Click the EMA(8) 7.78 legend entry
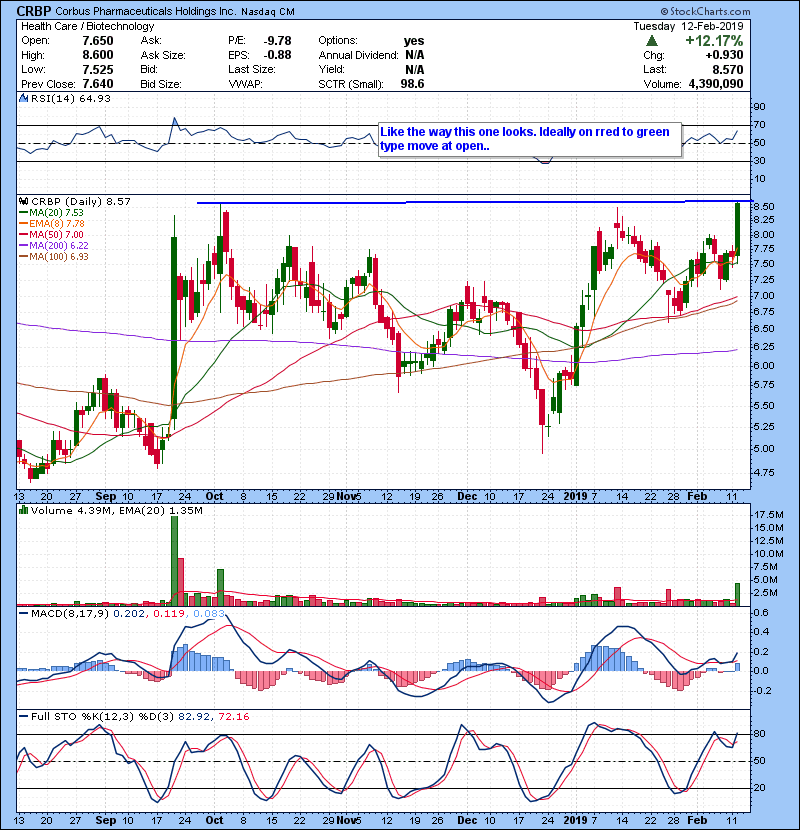Screen dimensions: 800x830 pyautogui.click(x=52, y=224)
